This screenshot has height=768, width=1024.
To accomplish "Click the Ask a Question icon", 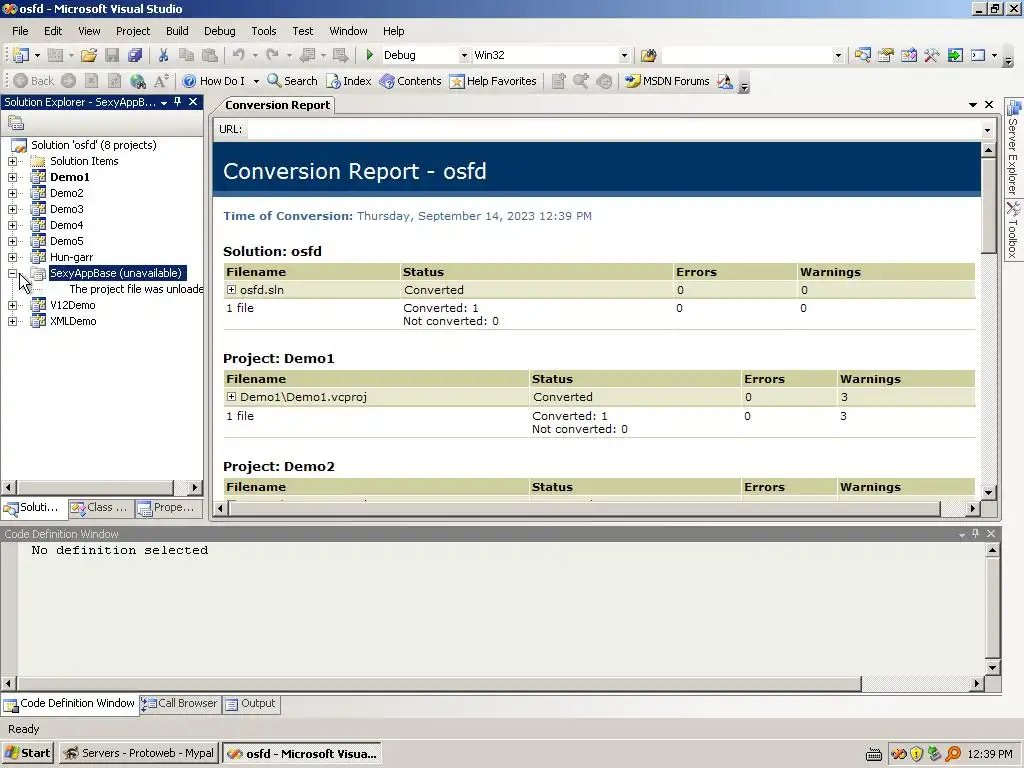I will (725, 81).
